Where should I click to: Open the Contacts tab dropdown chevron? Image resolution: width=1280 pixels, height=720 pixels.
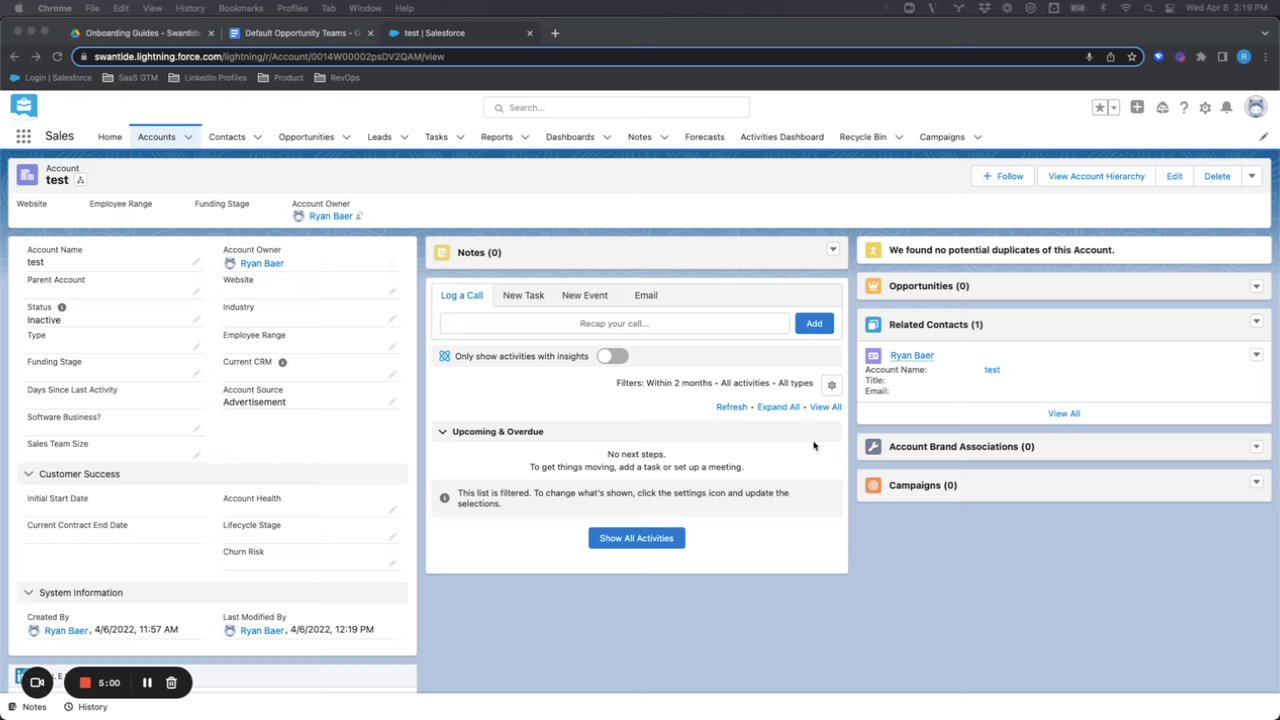coord(257,137)
